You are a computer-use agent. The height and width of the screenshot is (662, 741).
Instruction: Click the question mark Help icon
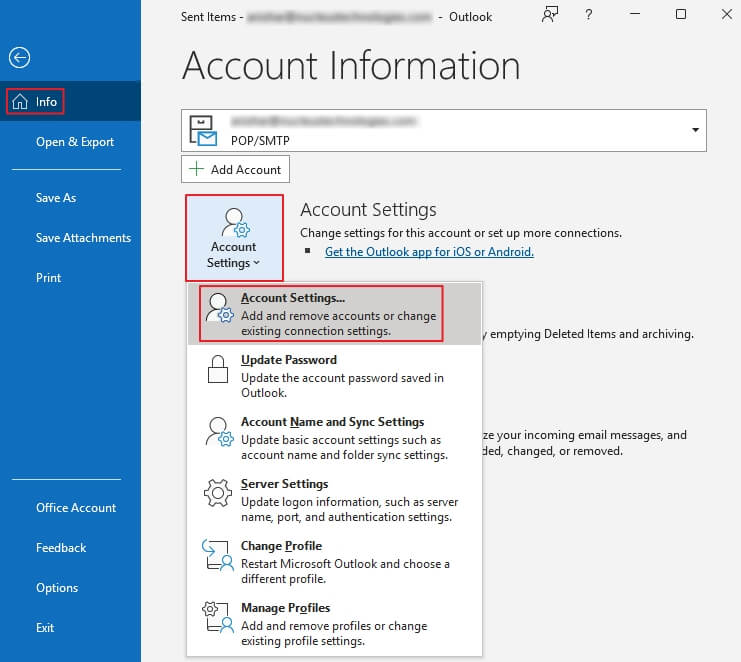coord(588,15)
